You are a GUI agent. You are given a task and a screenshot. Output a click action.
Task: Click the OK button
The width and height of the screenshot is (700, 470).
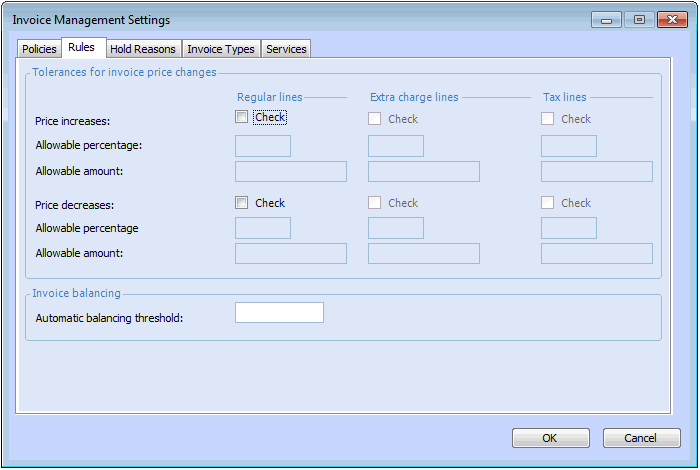[550, 438]
